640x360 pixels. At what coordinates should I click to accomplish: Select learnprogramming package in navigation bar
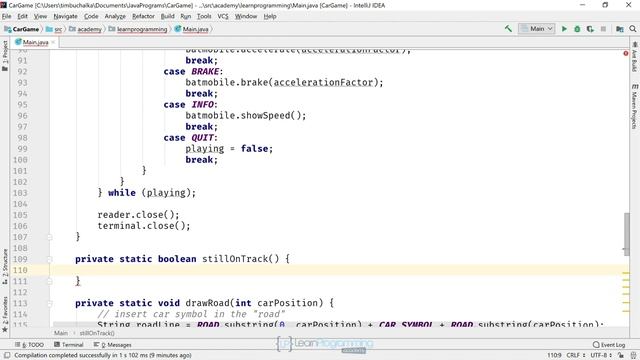tap(138, 29)
